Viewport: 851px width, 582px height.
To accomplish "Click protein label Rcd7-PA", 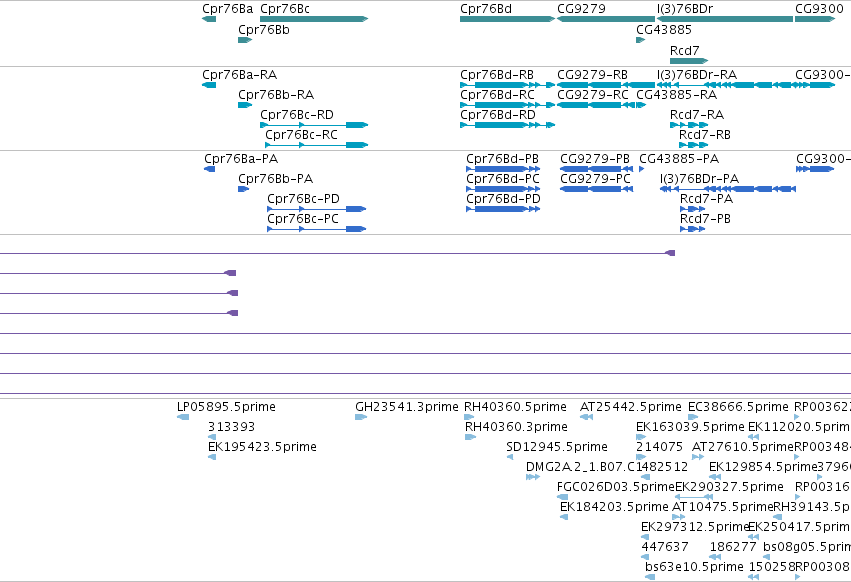I will click(x=707, y=199).
